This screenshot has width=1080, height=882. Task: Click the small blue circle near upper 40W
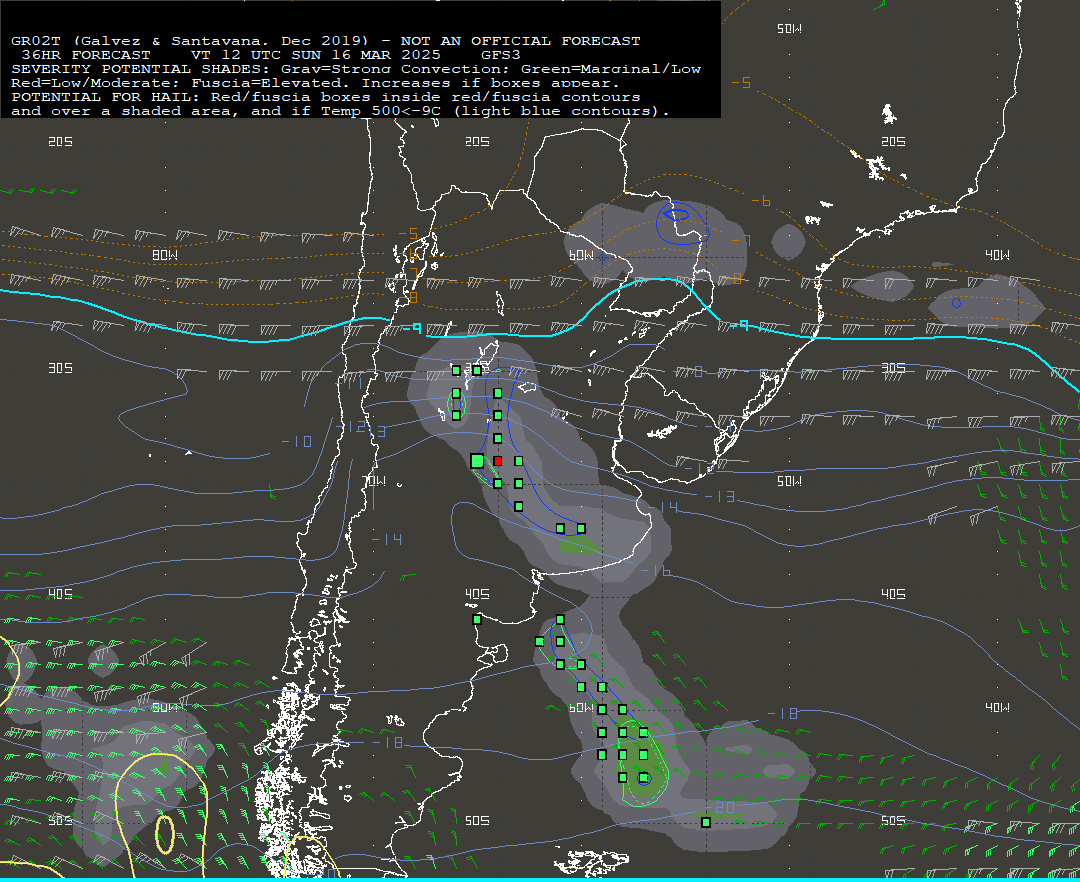click(956, 303)
